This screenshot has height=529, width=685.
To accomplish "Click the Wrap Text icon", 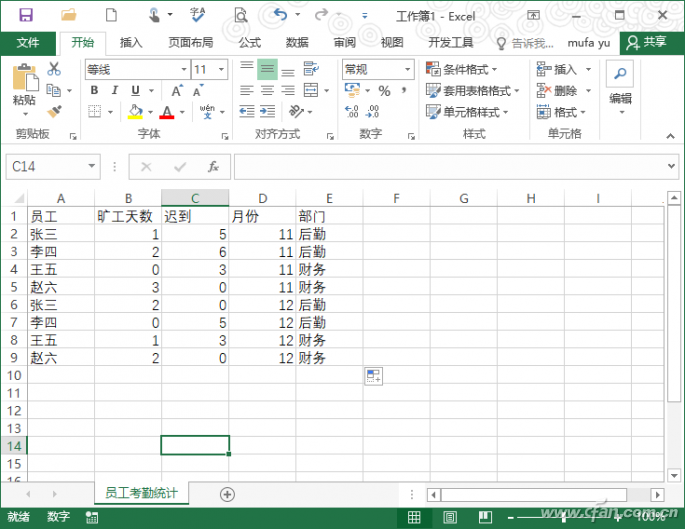I will tap(311, 69).
